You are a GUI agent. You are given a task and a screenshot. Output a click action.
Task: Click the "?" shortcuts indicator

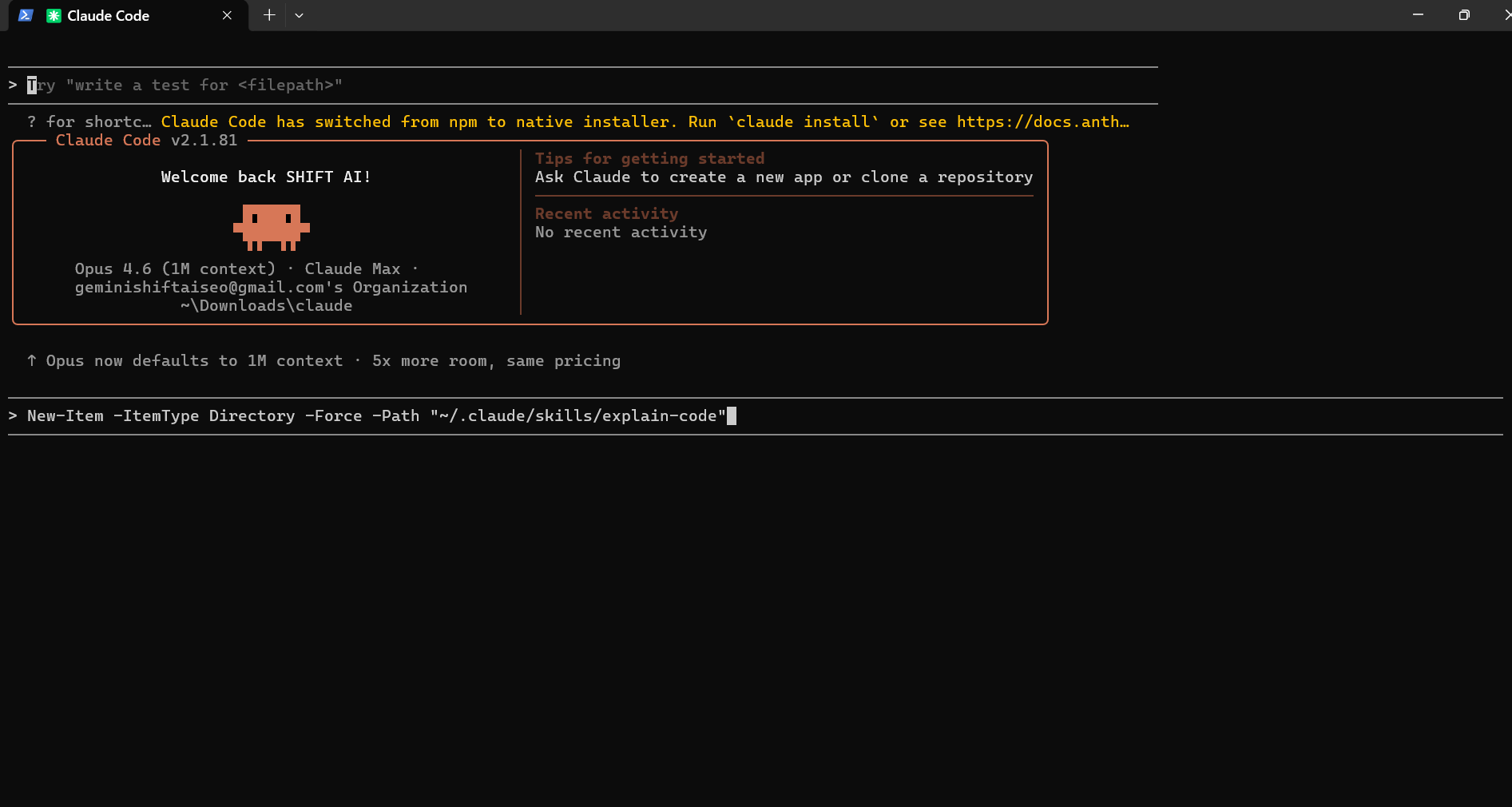tap(31, 121)
